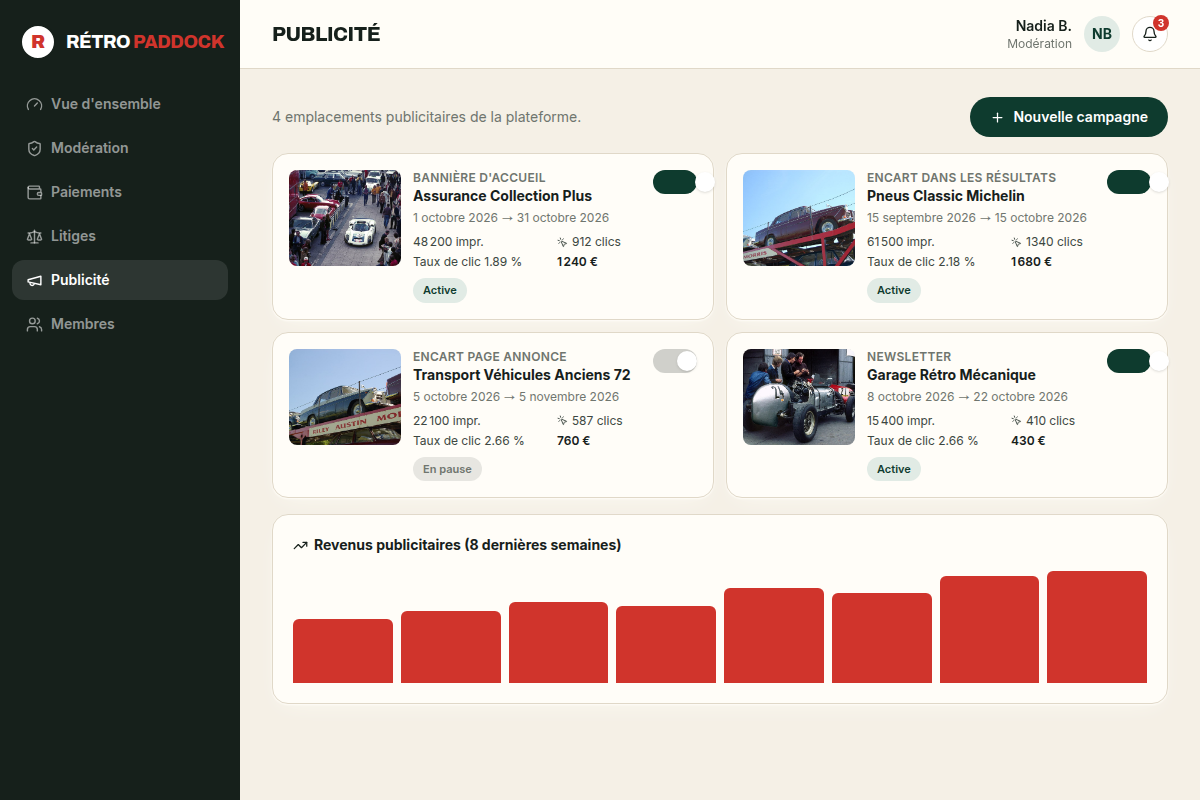The width and height of the screenshot is (1200, 800).
Task: Click the '15 400 impr.' value
Action: 901,421
